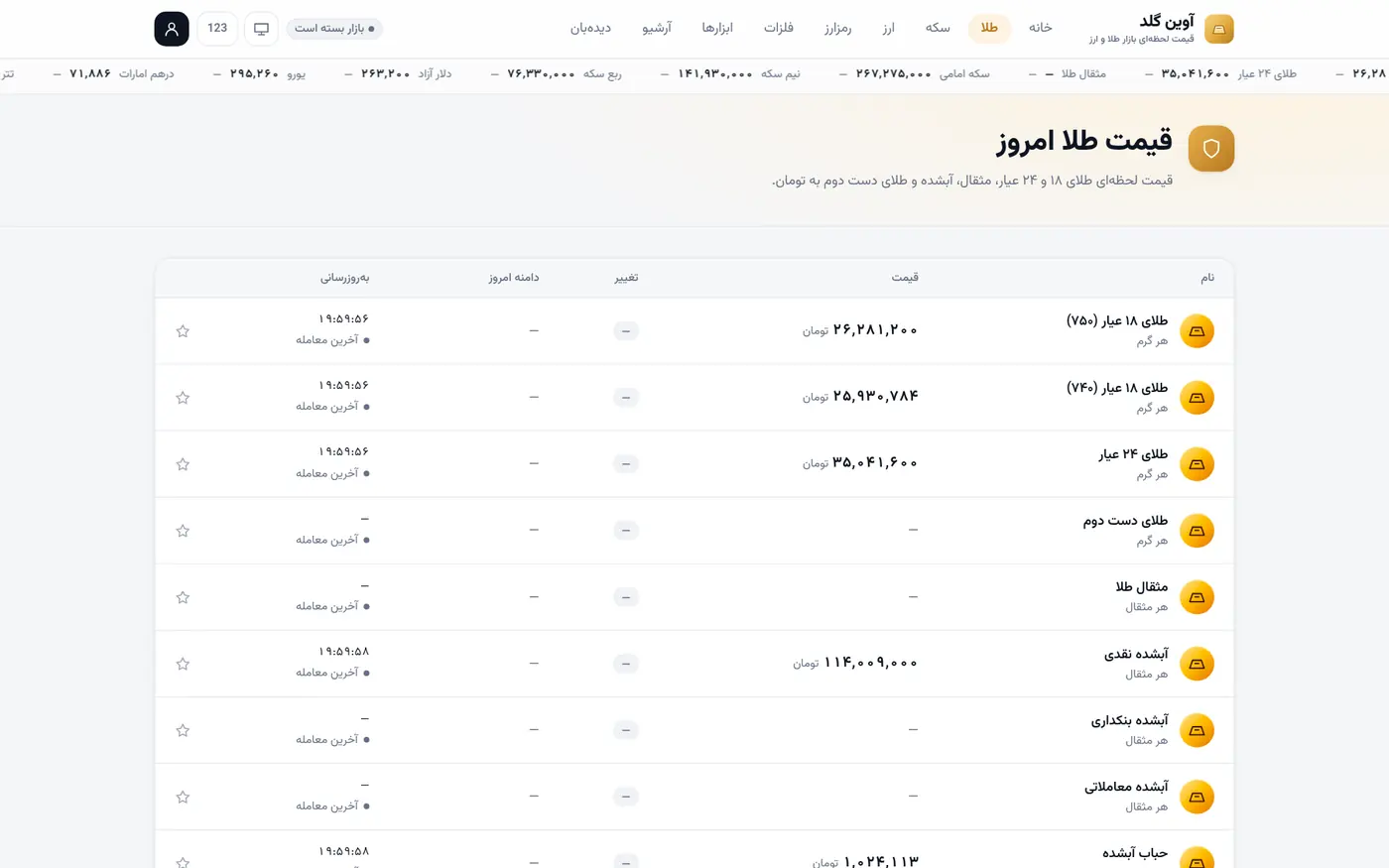Click the gold bar icon for طلای ۱۸ عیار (۷۵۰)
Viewport: 1389px width, 868px height.
coord(1198,331)
